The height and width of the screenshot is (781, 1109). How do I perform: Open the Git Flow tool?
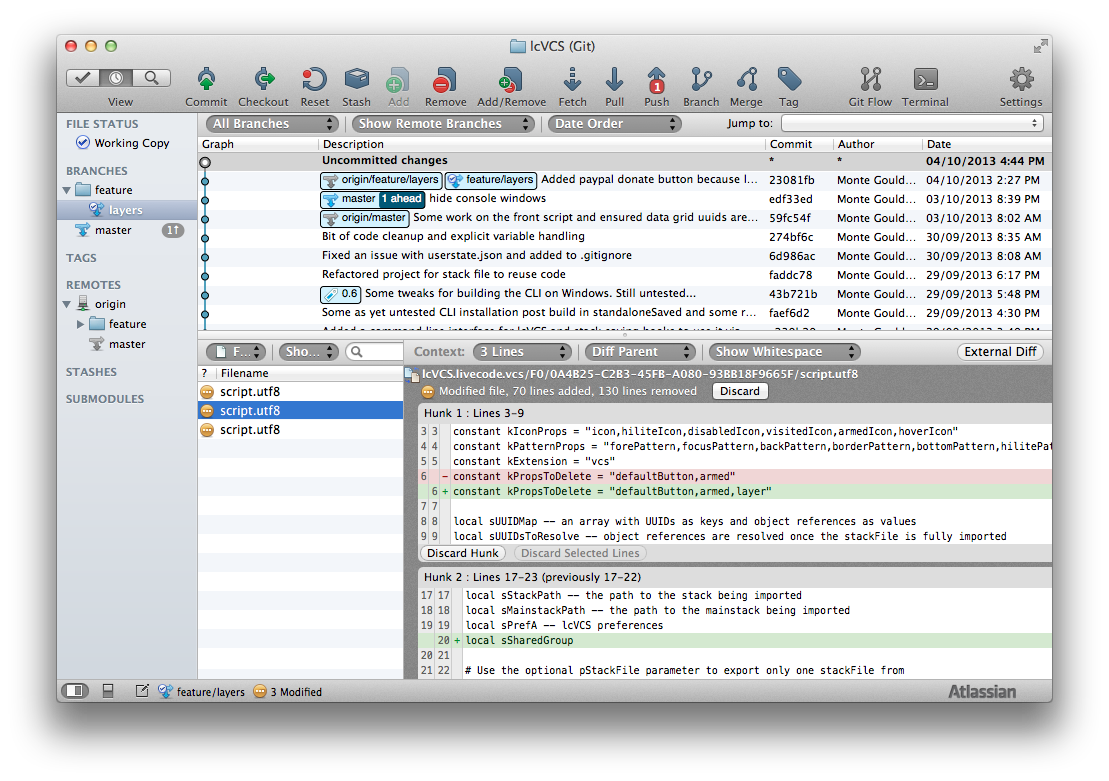(871, 79)
